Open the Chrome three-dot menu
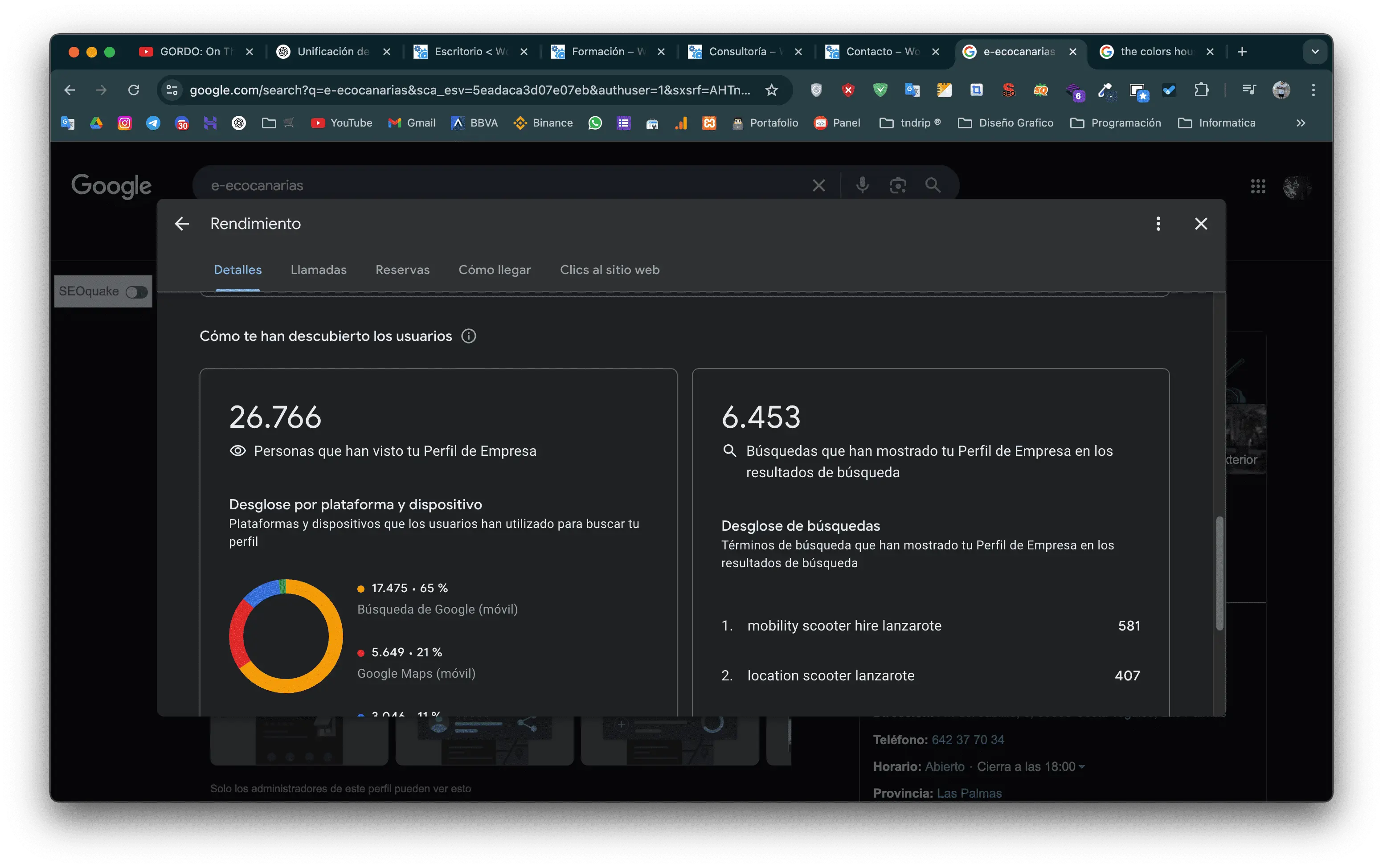The height and width of the screenshot is (868, 1383). (1313, 90)
